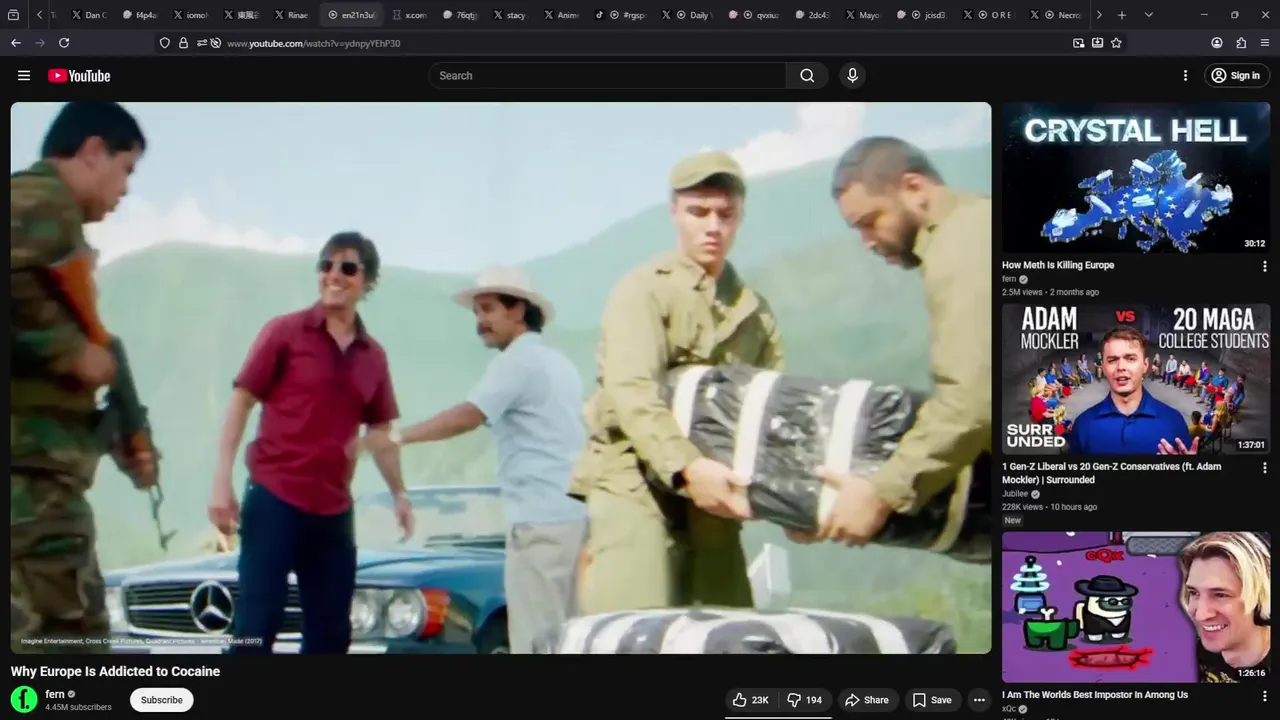Click the install/screenshot icon left of bookmark star
Screen dimensions: 1280x720
coord(1097,43)
